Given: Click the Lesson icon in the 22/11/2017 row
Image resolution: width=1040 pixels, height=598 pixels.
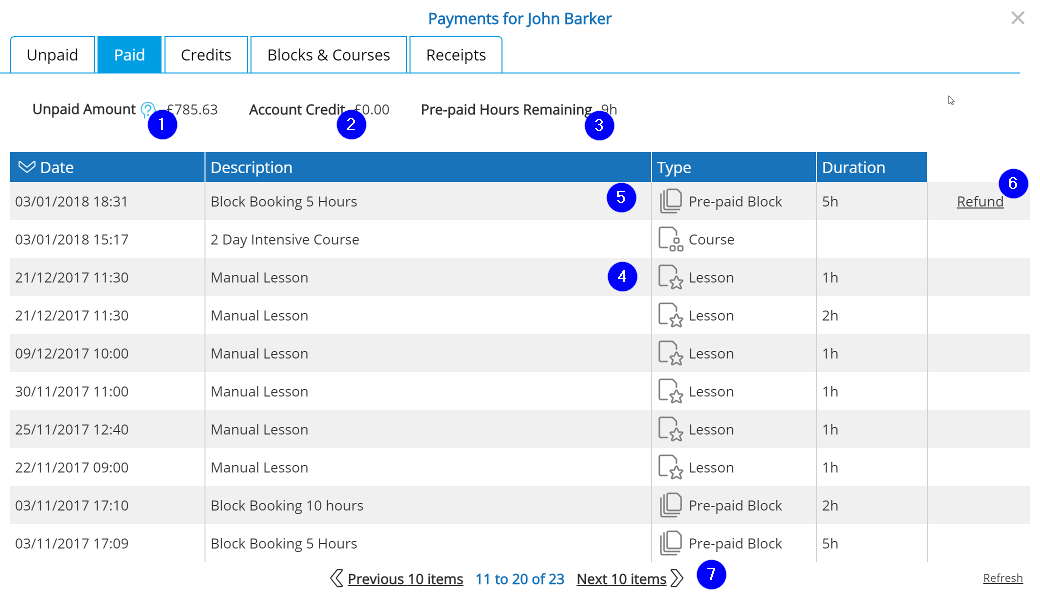Looking at the screenshot, I should point(670,467).
